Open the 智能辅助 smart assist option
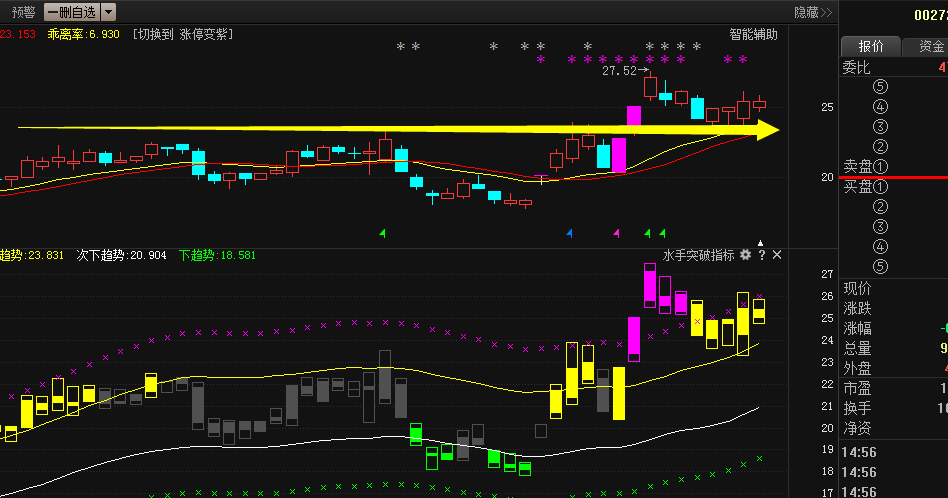This screenshot has width=948, height=498. click(753, 34)
